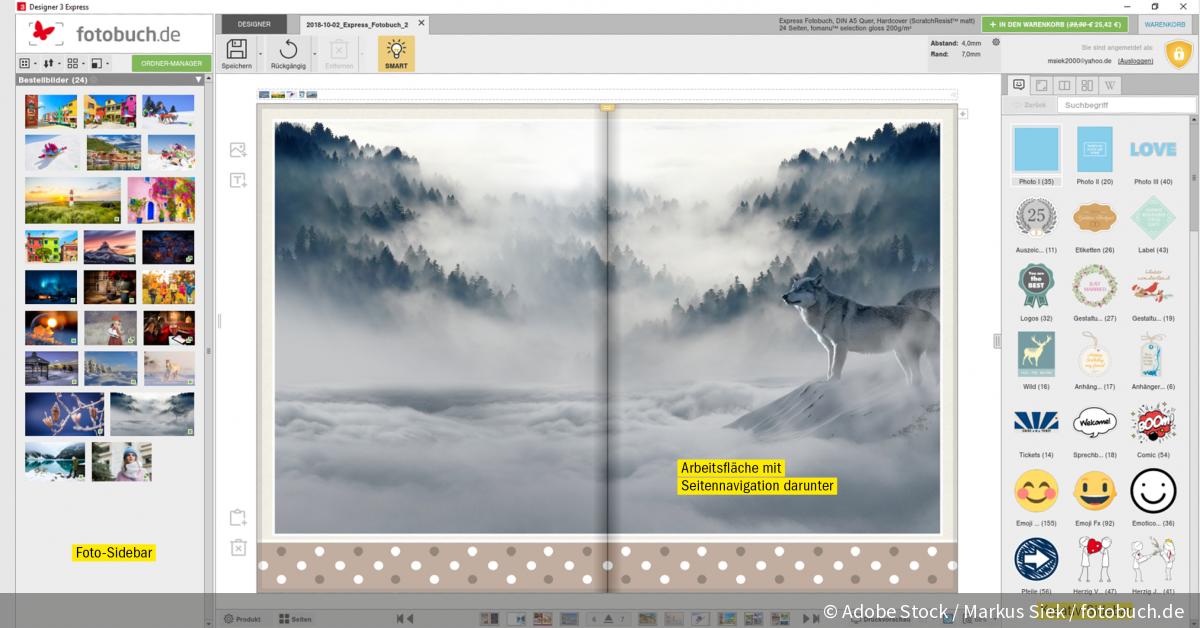This screenshot has width=1200, height=628.
Task: Open the dropdown arrow beside Rückgängig
Action: click(x=314, y=54)
